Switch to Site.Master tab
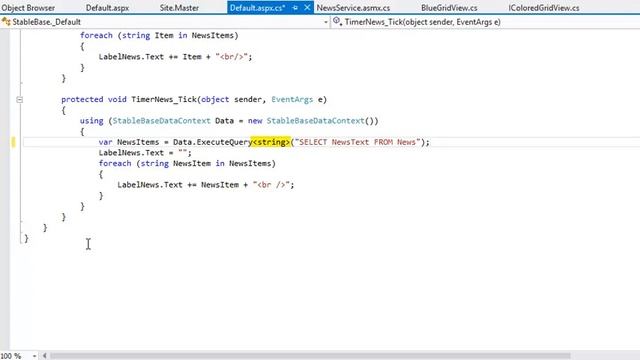The height and width of the screenshot is (360, 640). pos(179,8)
